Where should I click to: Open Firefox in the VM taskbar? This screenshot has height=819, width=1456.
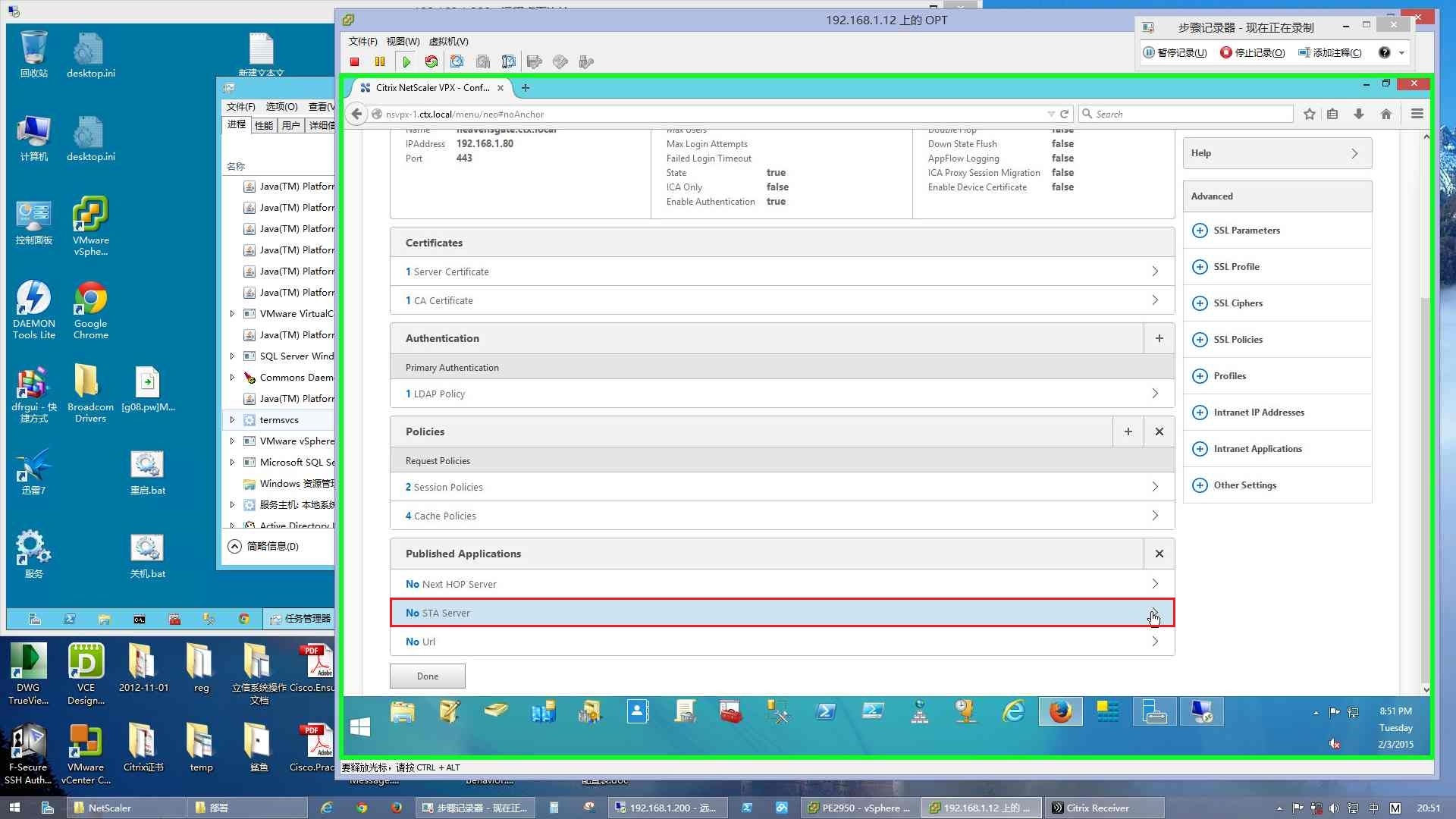point(1060,712)
